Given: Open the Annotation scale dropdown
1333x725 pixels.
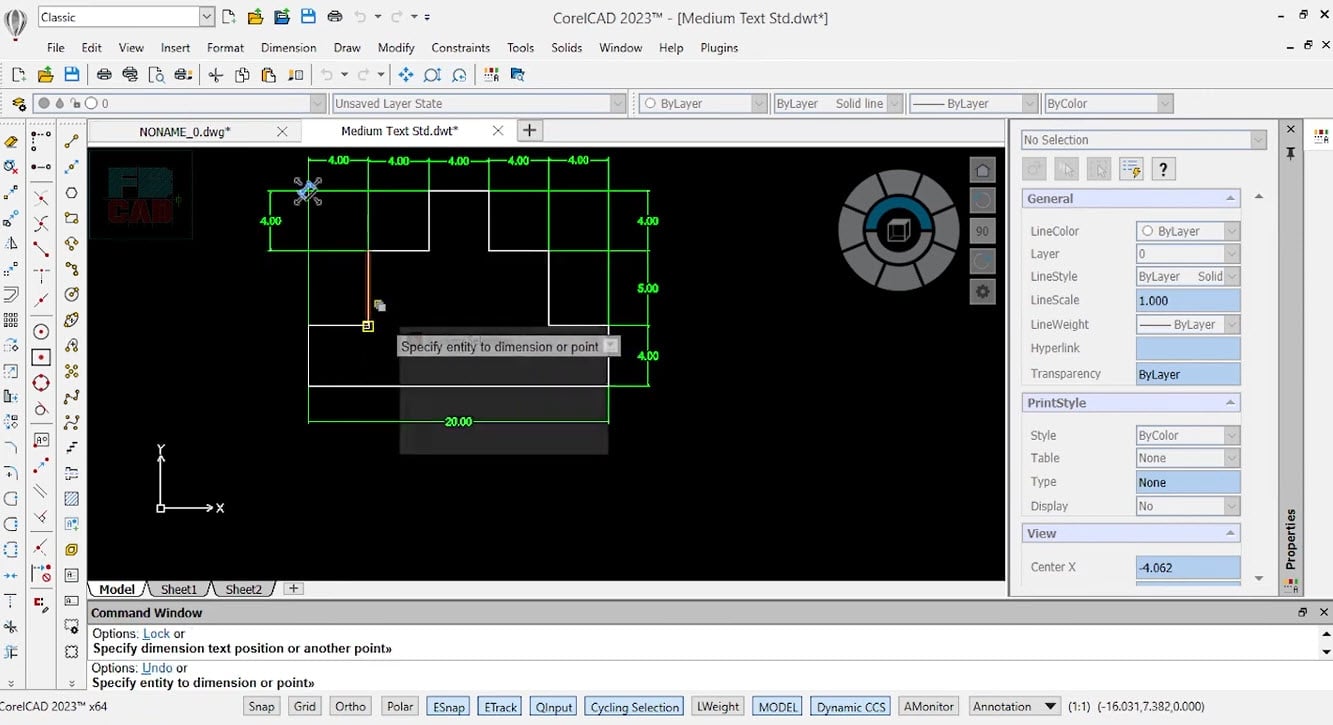Looking at the screenshot, I should pos(1050,706).
